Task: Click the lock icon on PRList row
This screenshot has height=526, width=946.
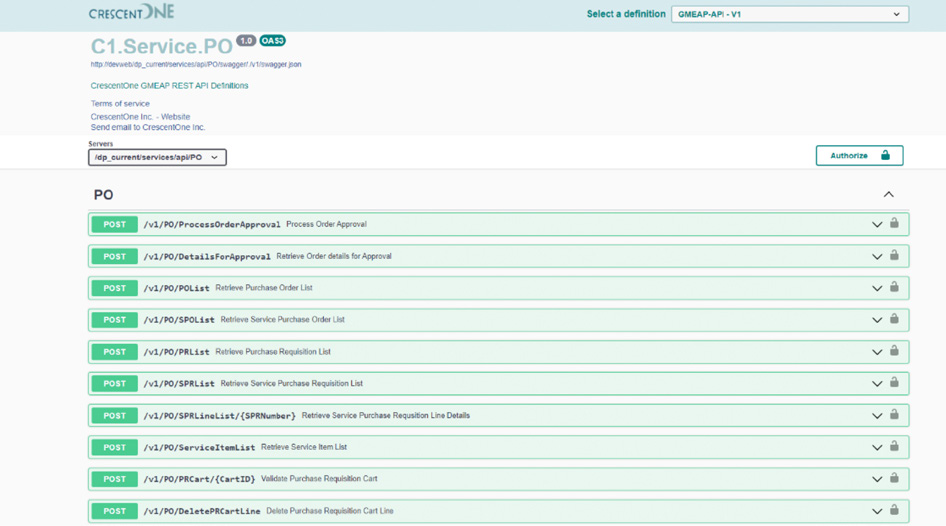Action: coord(894,350)
